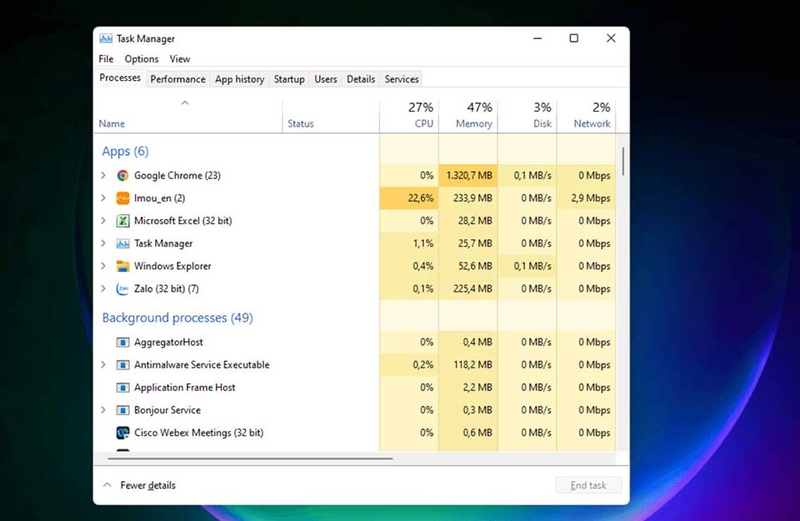Image resolution: width=800 pixels, height=521 pixels.
Task: Click the 225,4 MB memory cell
Action: click(x=468, y=289)
